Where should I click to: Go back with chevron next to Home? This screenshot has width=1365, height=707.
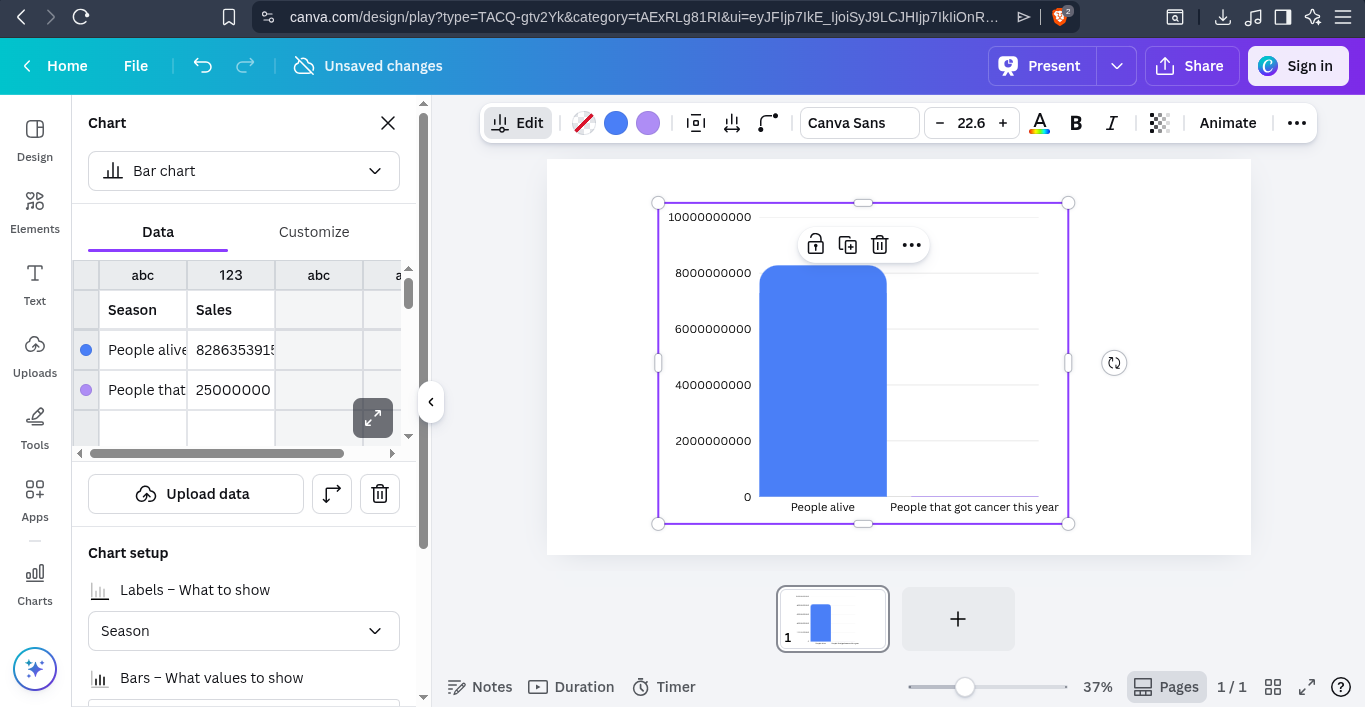pos(27,66)
